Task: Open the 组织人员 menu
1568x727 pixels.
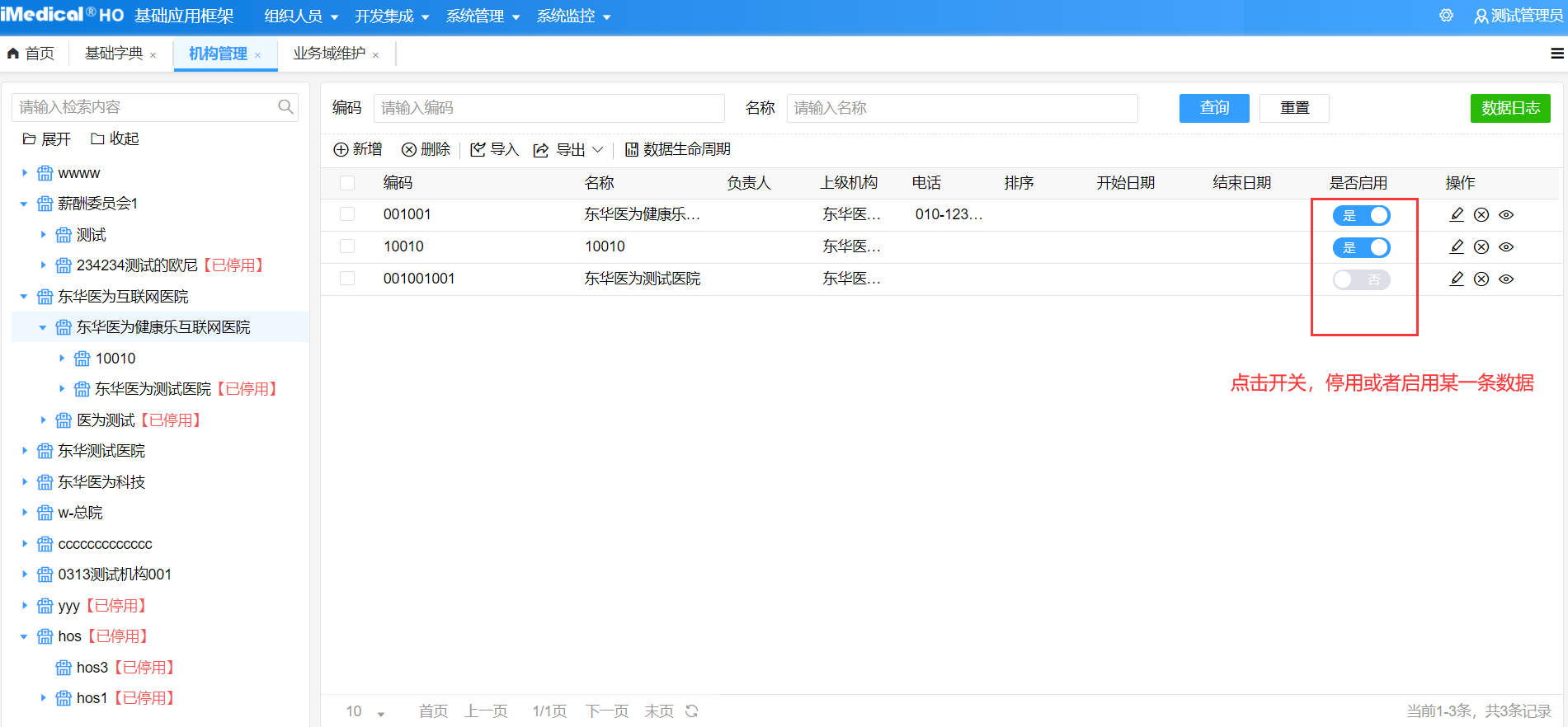Action: (301, 16)
